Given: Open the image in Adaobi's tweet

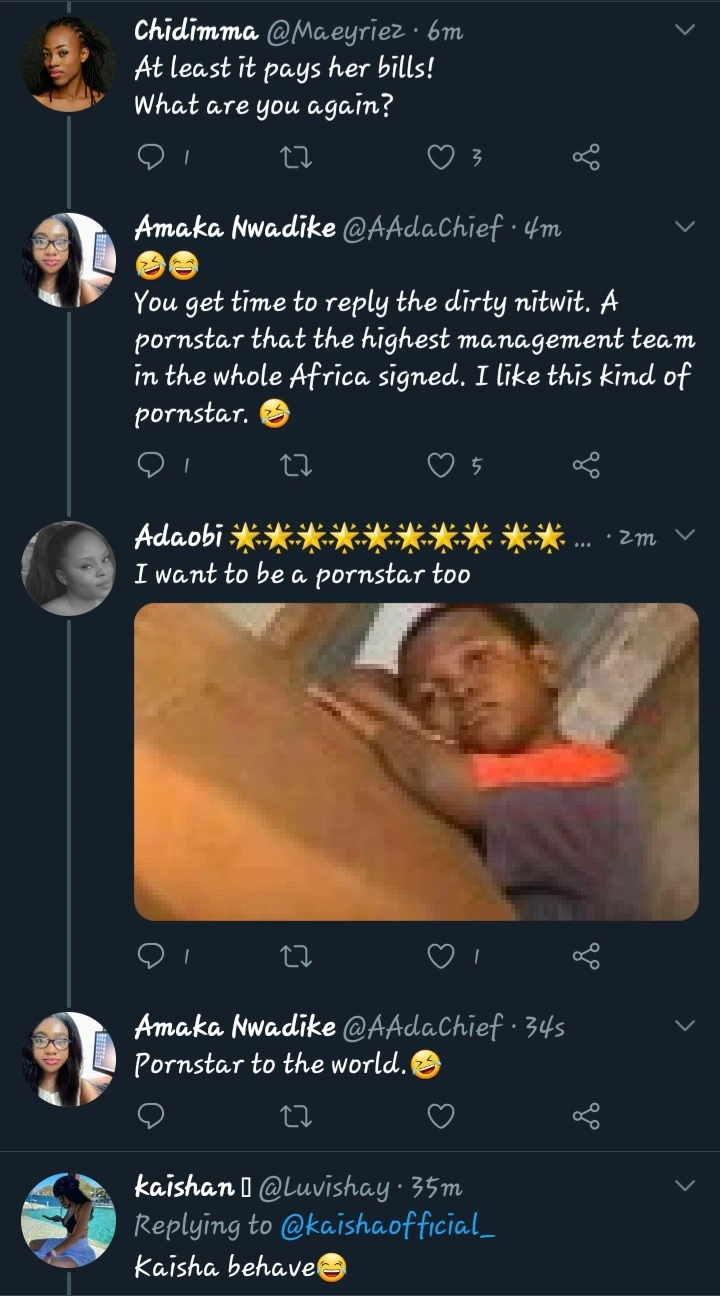Looking at the screenshot, I should 416,761.
